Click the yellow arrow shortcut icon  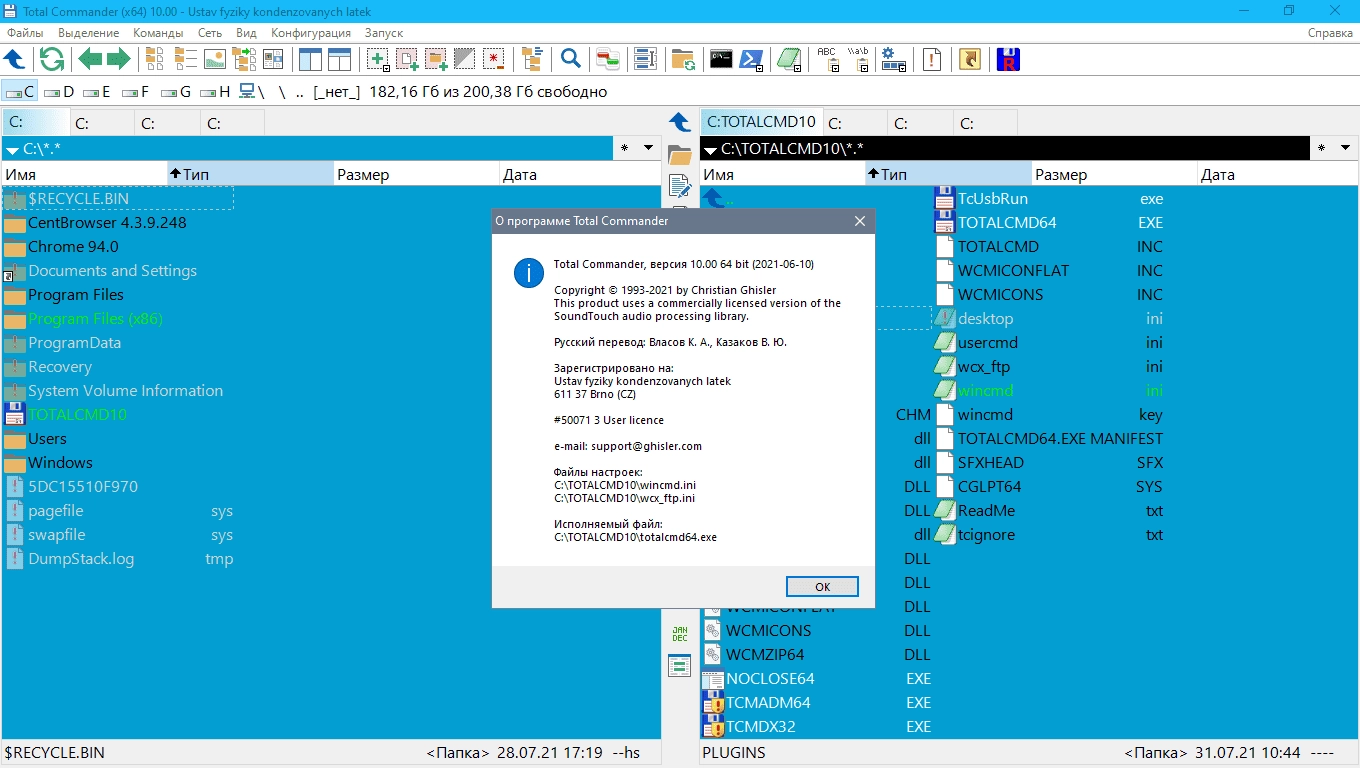969,59
